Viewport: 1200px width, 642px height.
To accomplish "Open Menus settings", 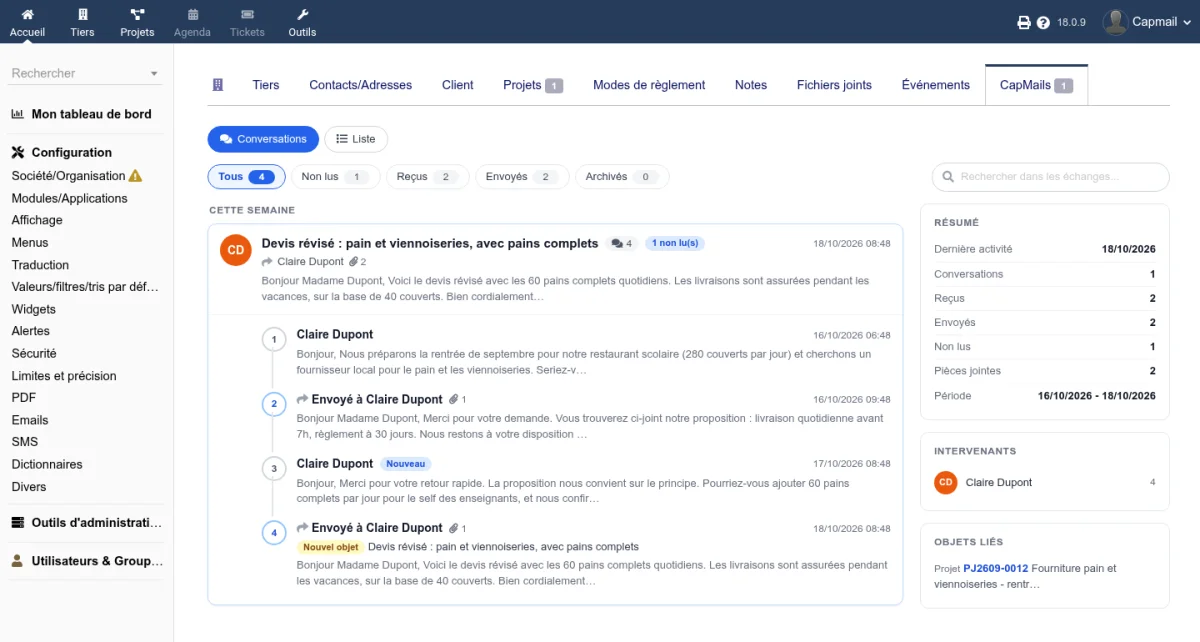I will tap(30, 242).
